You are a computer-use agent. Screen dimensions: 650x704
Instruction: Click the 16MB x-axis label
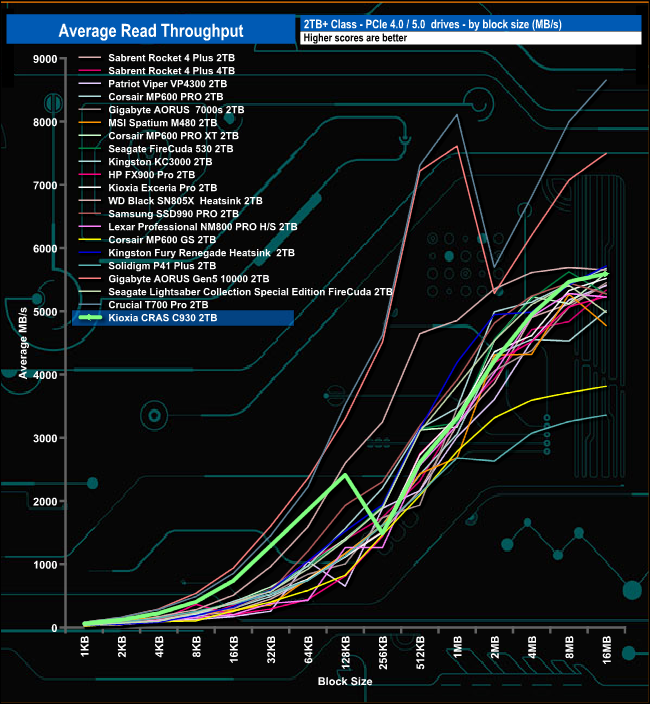click(606, 650)
